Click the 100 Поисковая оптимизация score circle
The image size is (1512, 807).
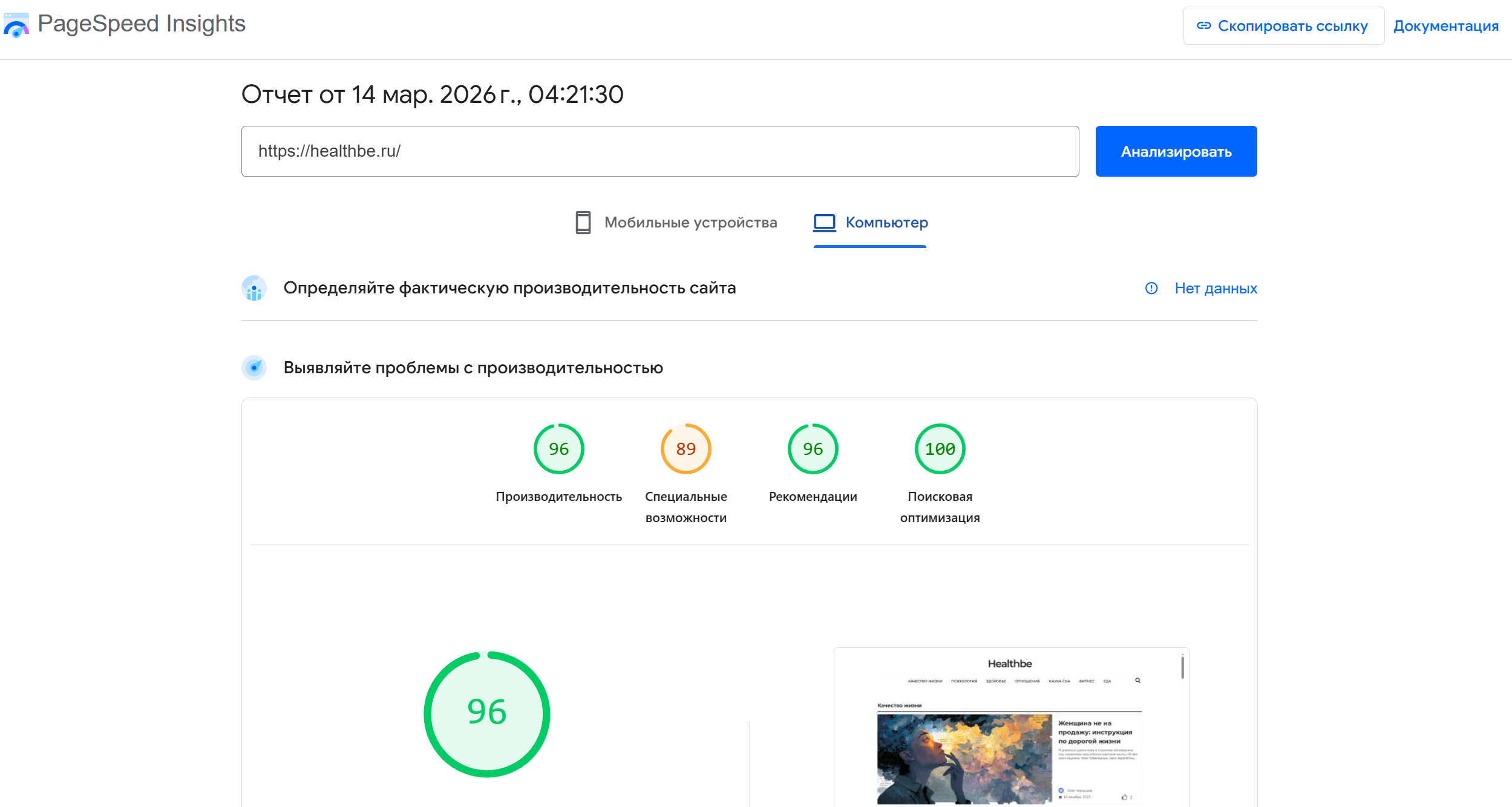(x=939, y=448)
